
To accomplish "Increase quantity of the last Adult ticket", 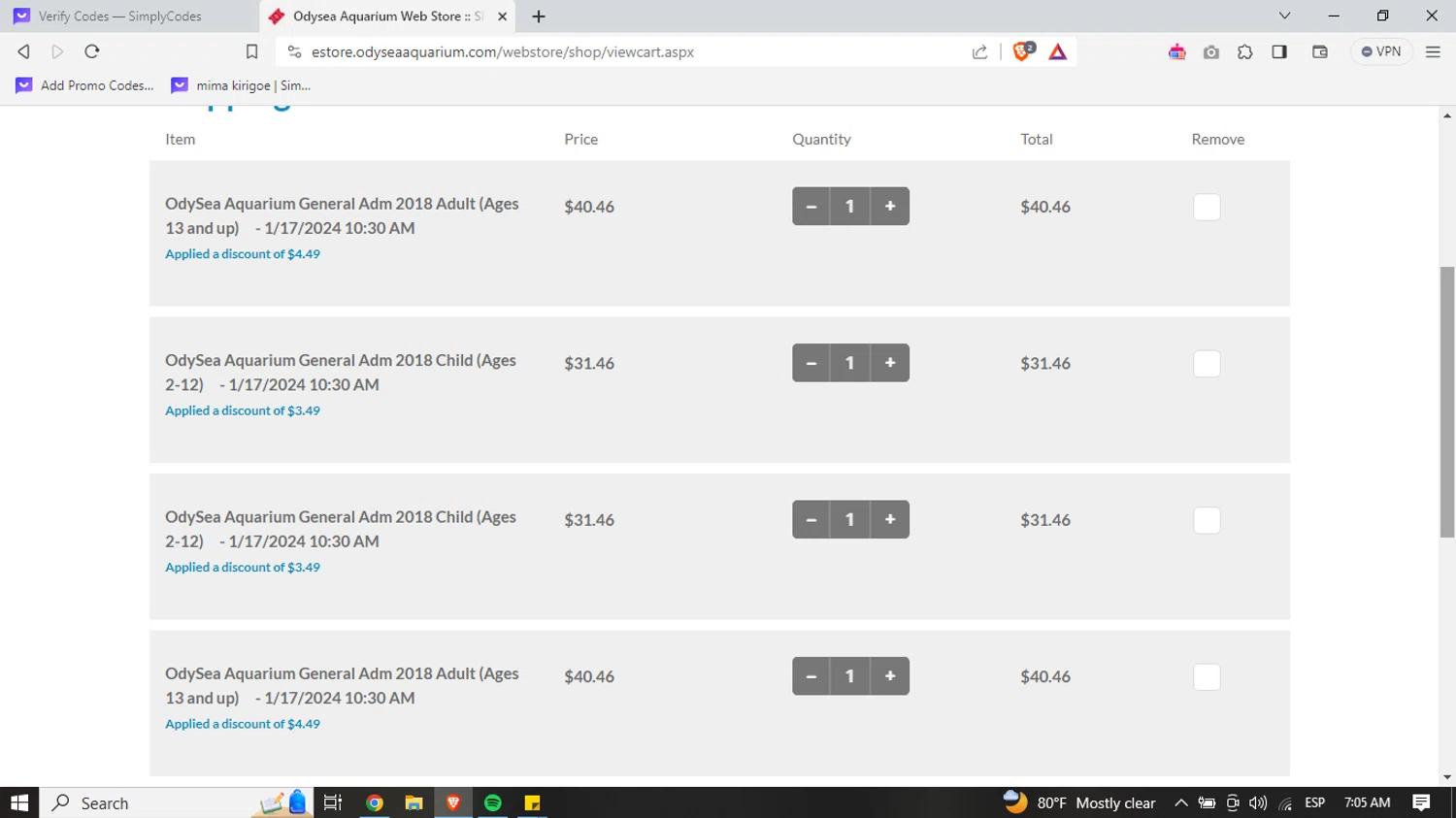I will point(890,676).
